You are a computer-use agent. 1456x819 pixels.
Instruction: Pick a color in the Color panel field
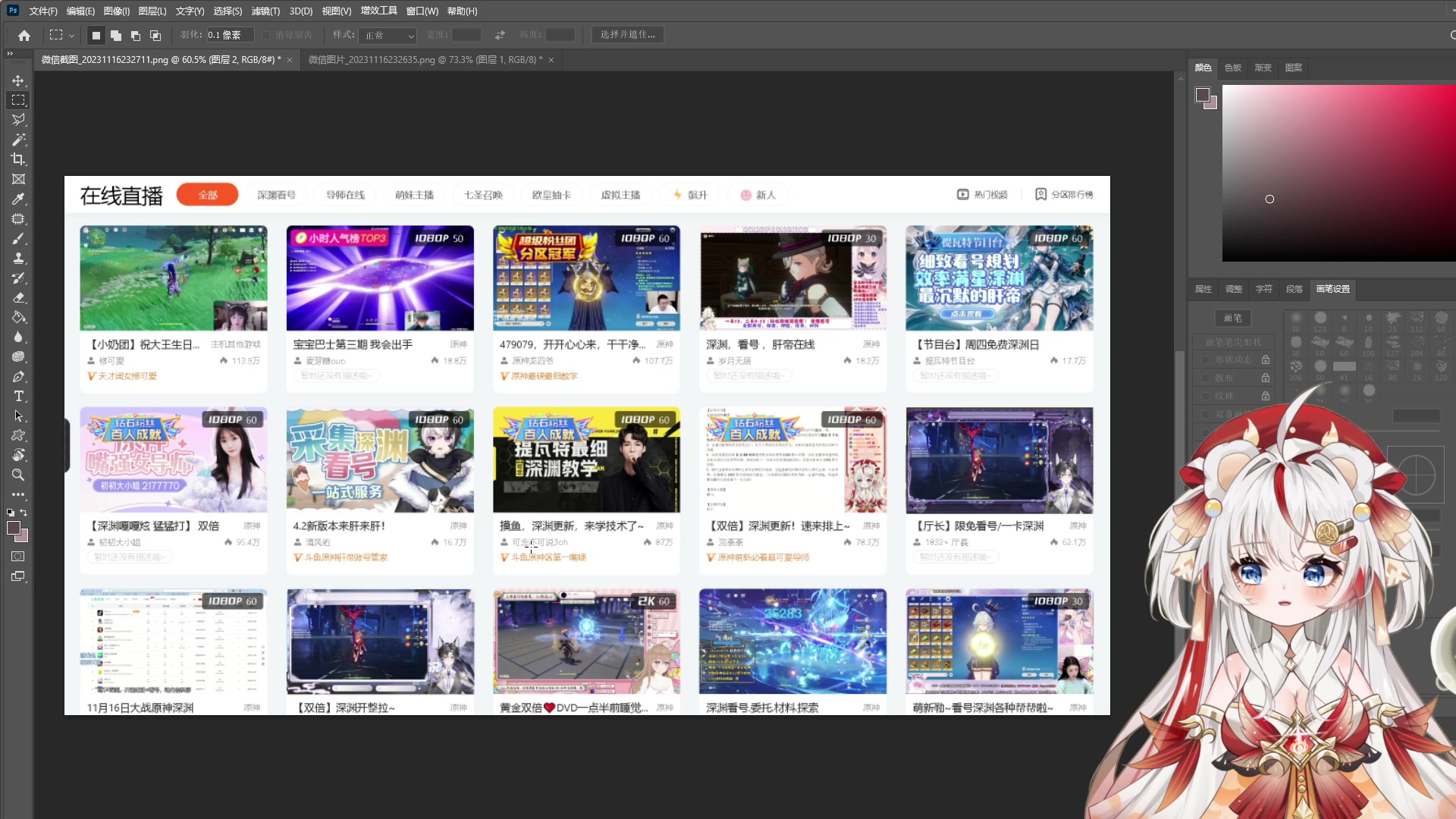pos(1338,173)
